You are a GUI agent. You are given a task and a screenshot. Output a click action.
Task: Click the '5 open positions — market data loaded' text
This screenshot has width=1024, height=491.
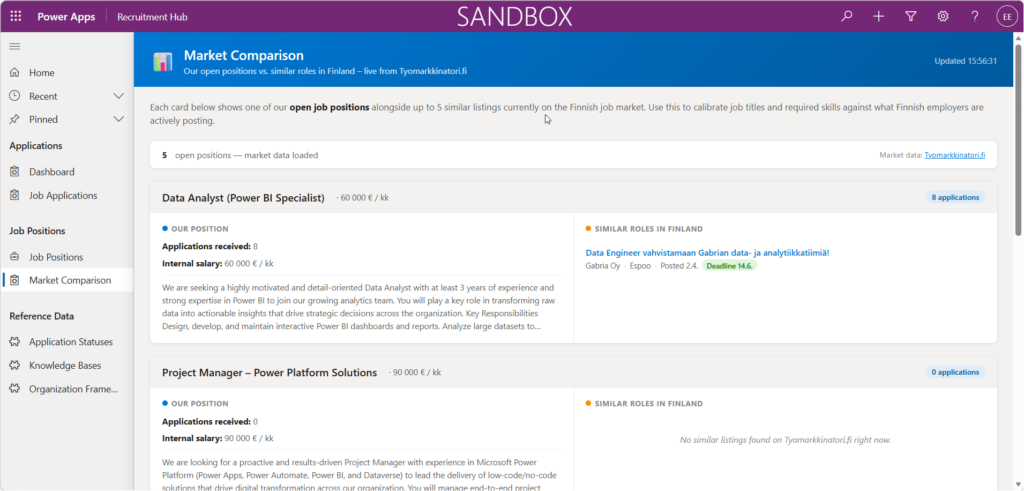pos(240,155)
